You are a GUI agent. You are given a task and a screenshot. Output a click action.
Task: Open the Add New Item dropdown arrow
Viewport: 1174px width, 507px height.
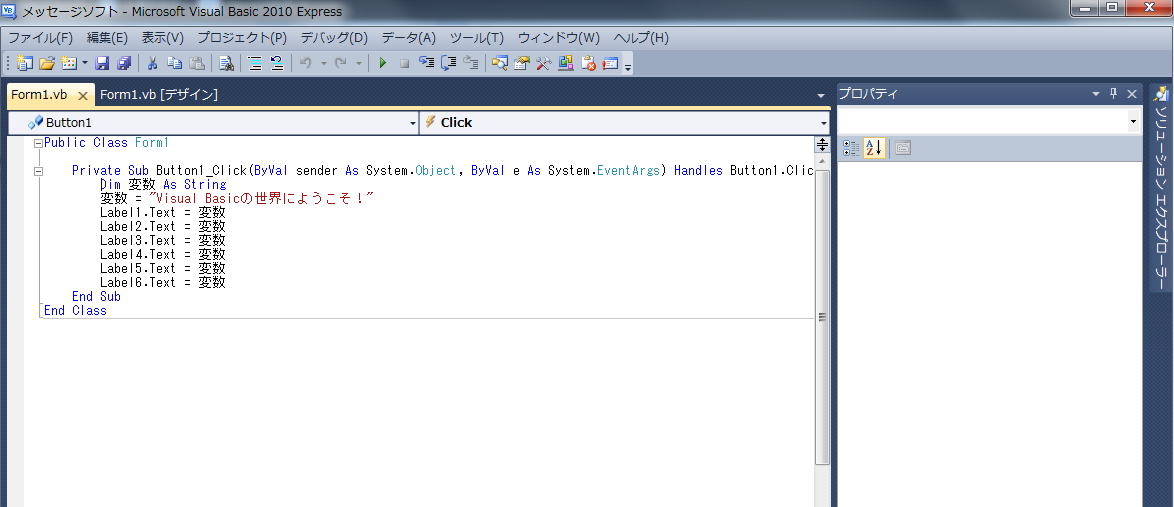pos(85,64)
